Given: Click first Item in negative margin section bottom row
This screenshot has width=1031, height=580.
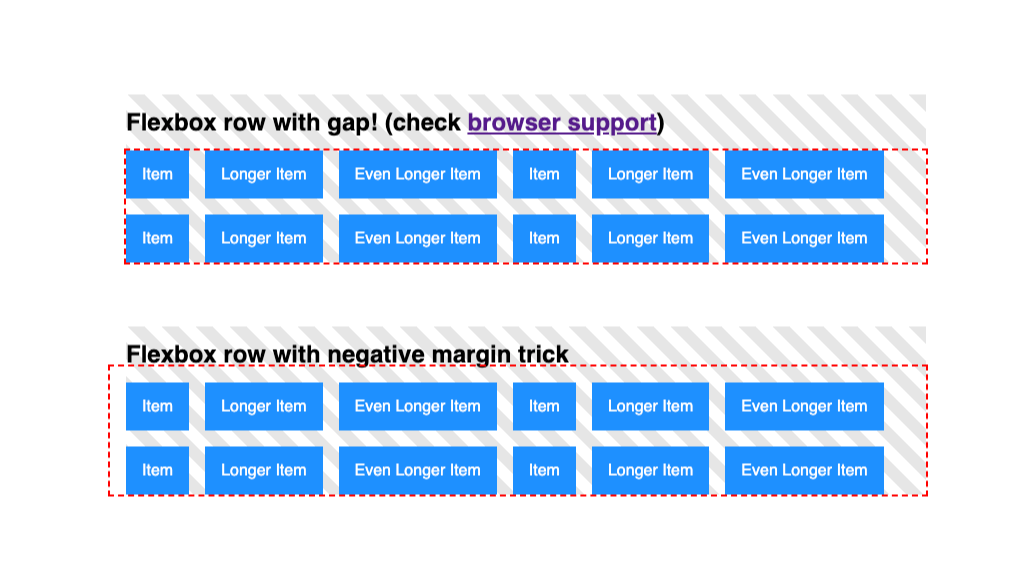Looking at the screenshot, I should 157,470.
